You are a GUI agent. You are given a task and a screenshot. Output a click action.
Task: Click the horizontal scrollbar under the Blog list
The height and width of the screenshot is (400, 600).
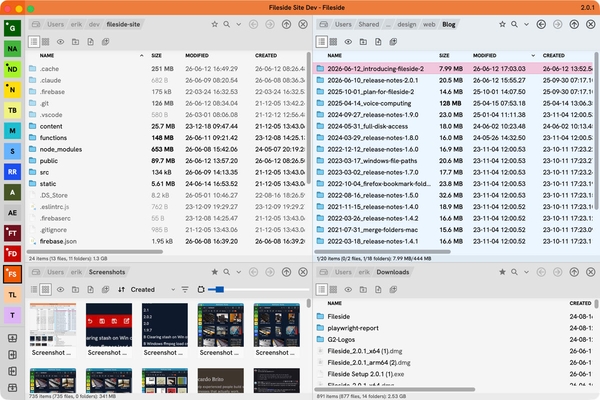coord(382,252)
